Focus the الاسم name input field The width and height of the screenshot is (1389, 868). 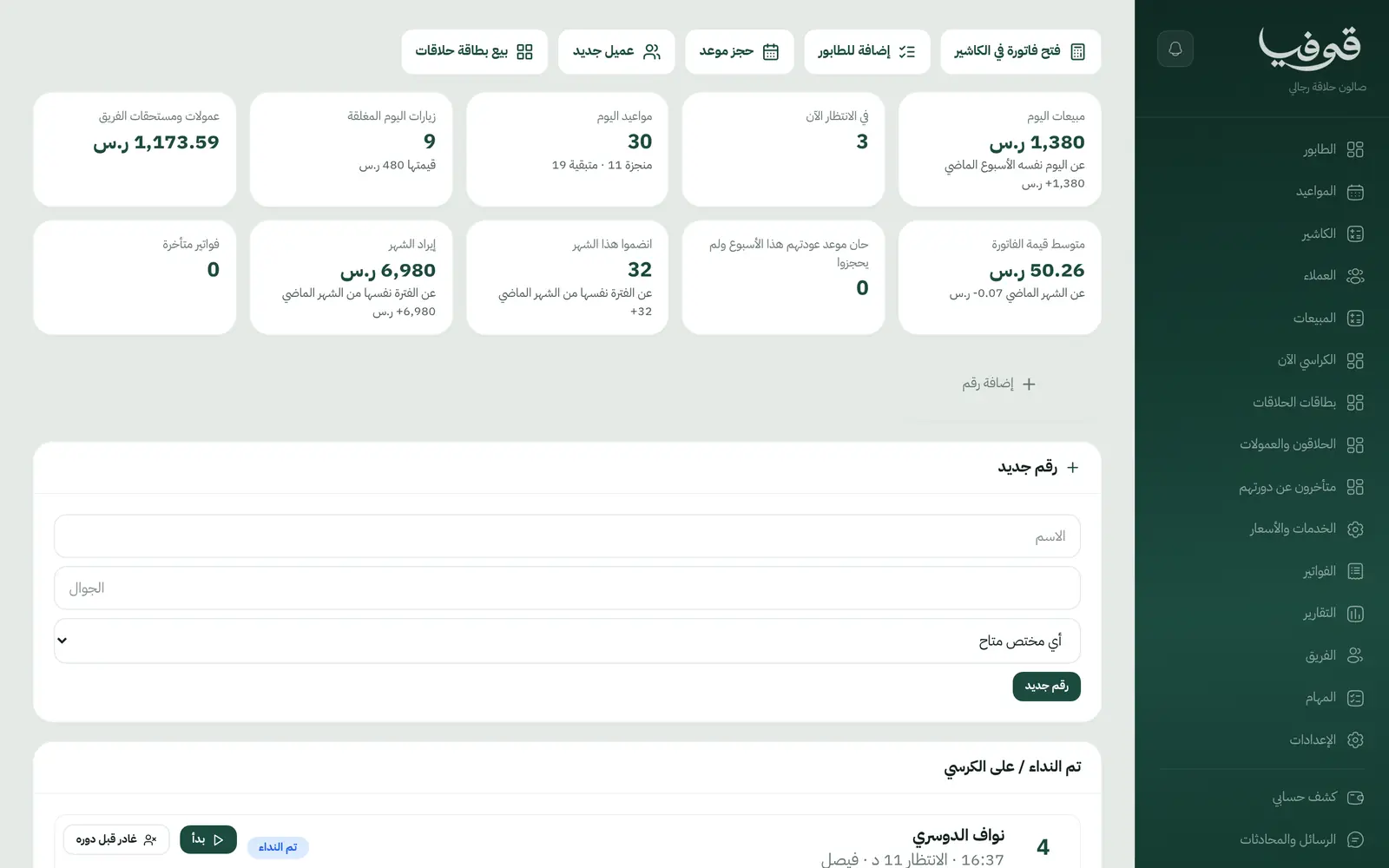(x=567, y=536)
